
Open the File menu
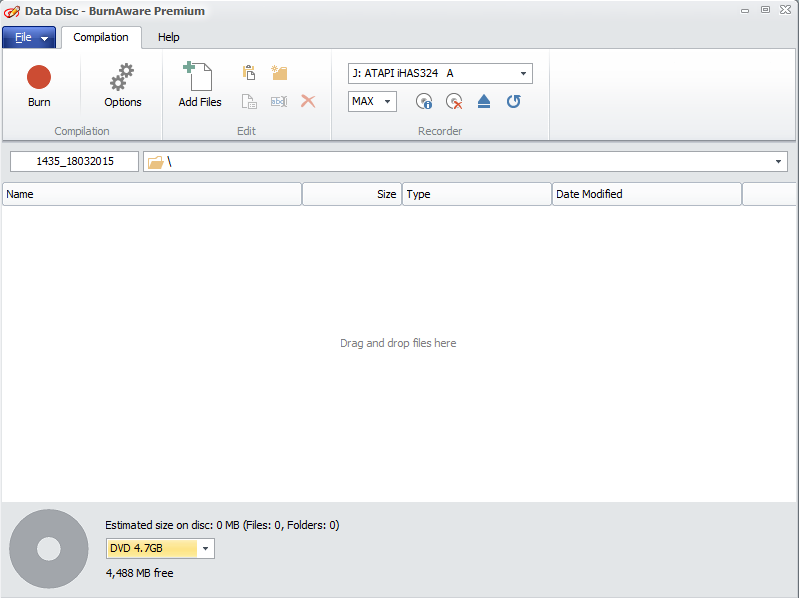tap(30, 38)
